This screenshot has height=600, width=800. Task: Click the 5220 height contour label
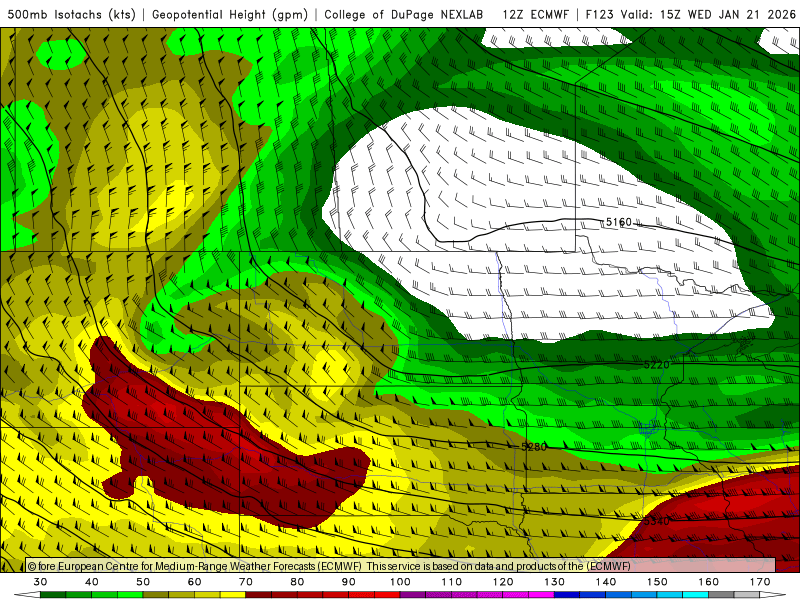click(656, 364)
